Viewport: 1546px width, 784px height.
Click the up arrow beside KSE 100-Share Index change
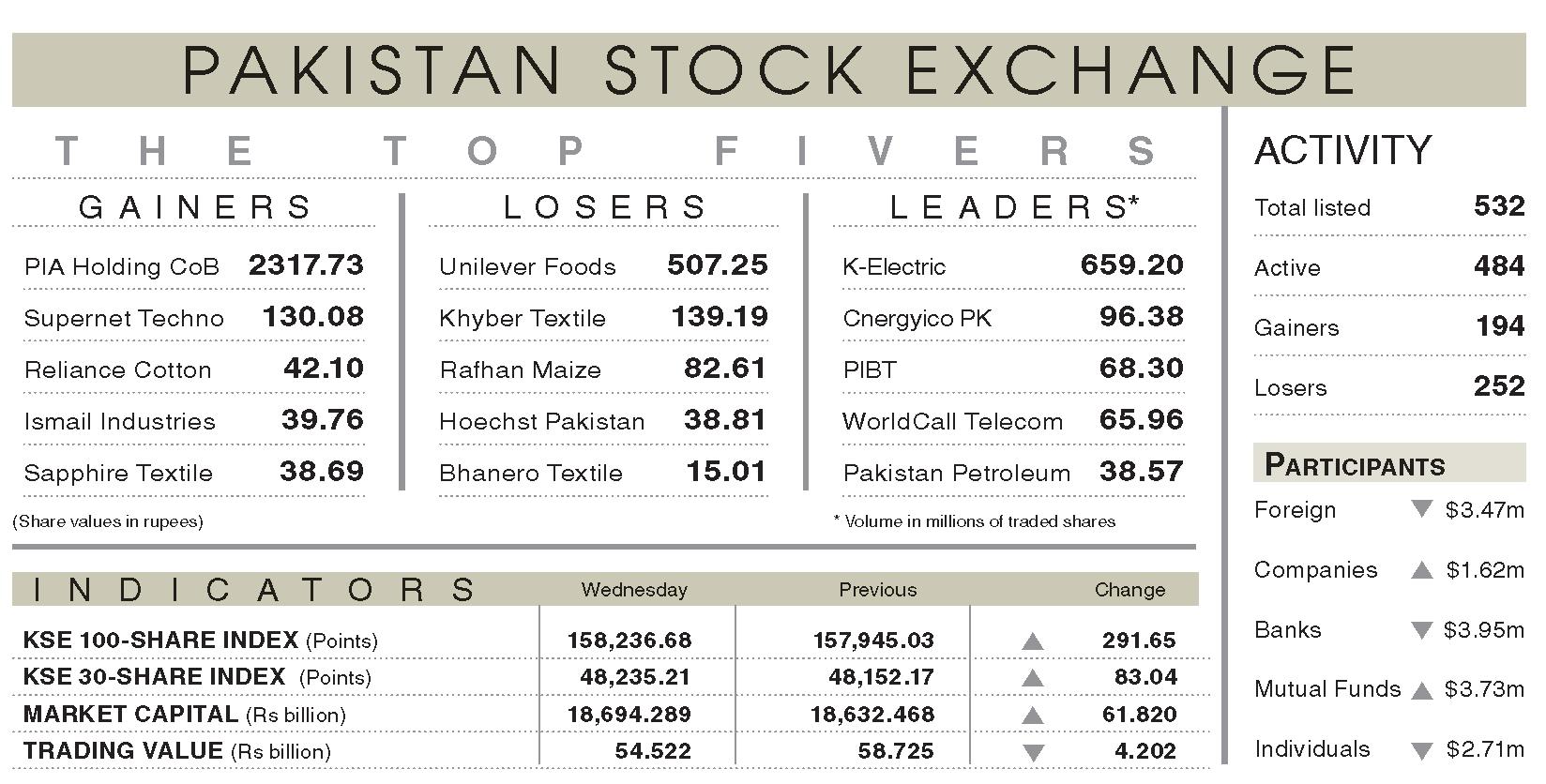pyautogui.click(x=1032, y=641)
